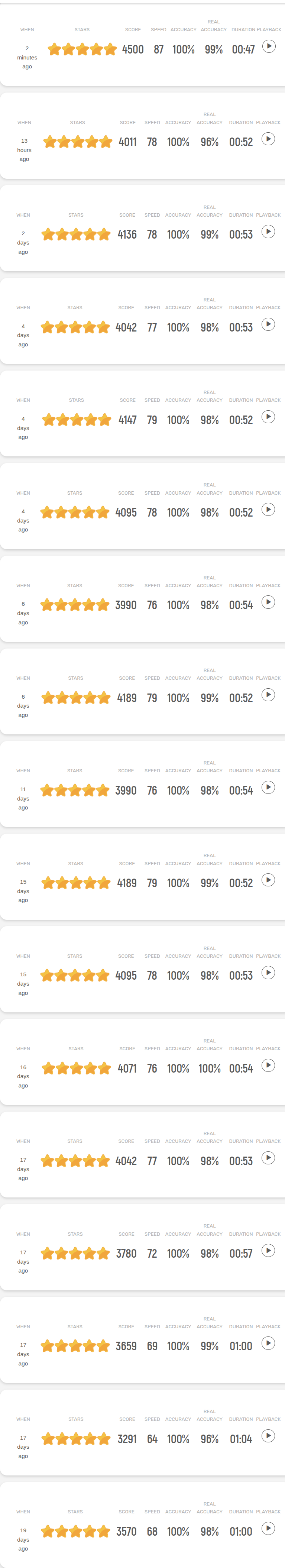This screenshot has width=285, height=1568.
Task: Play back the 13 hours ago run
Action: pyautogui.click(x=268, y=139)
